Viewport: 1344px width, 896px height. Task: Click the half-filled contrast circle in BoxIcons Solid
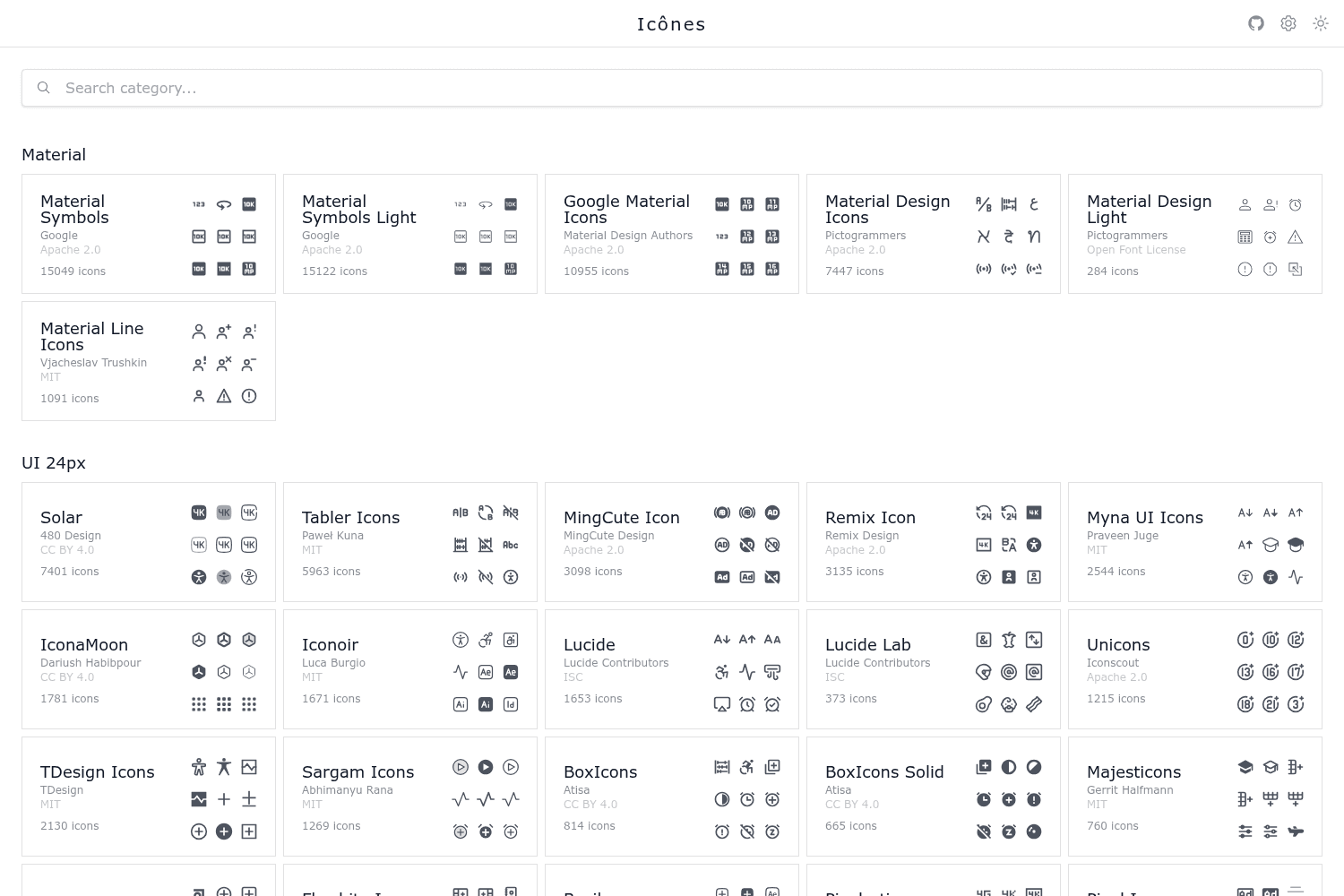click(1009, 767)
